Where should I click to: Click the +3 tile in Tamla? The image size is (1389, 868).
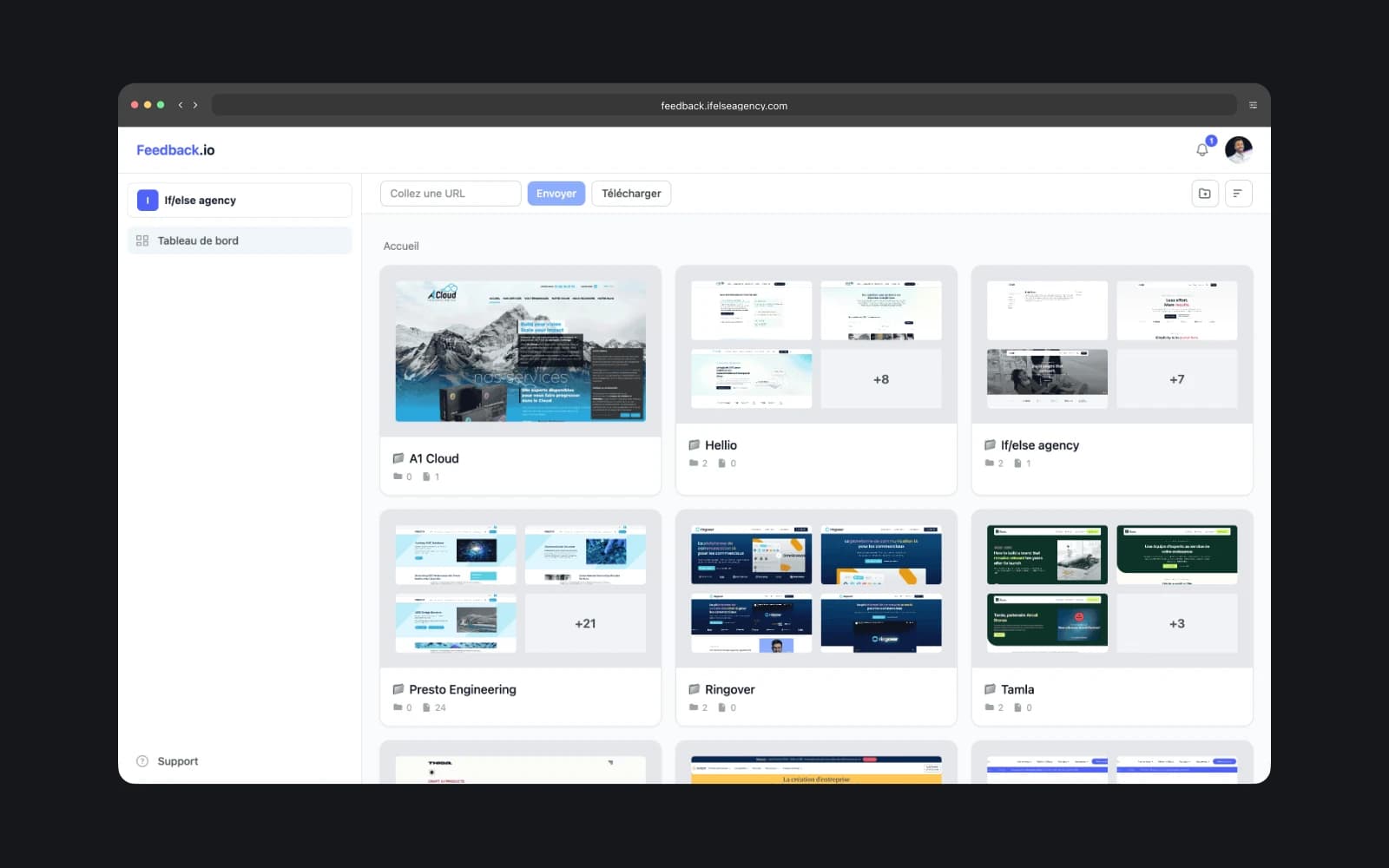[1177, 623]
